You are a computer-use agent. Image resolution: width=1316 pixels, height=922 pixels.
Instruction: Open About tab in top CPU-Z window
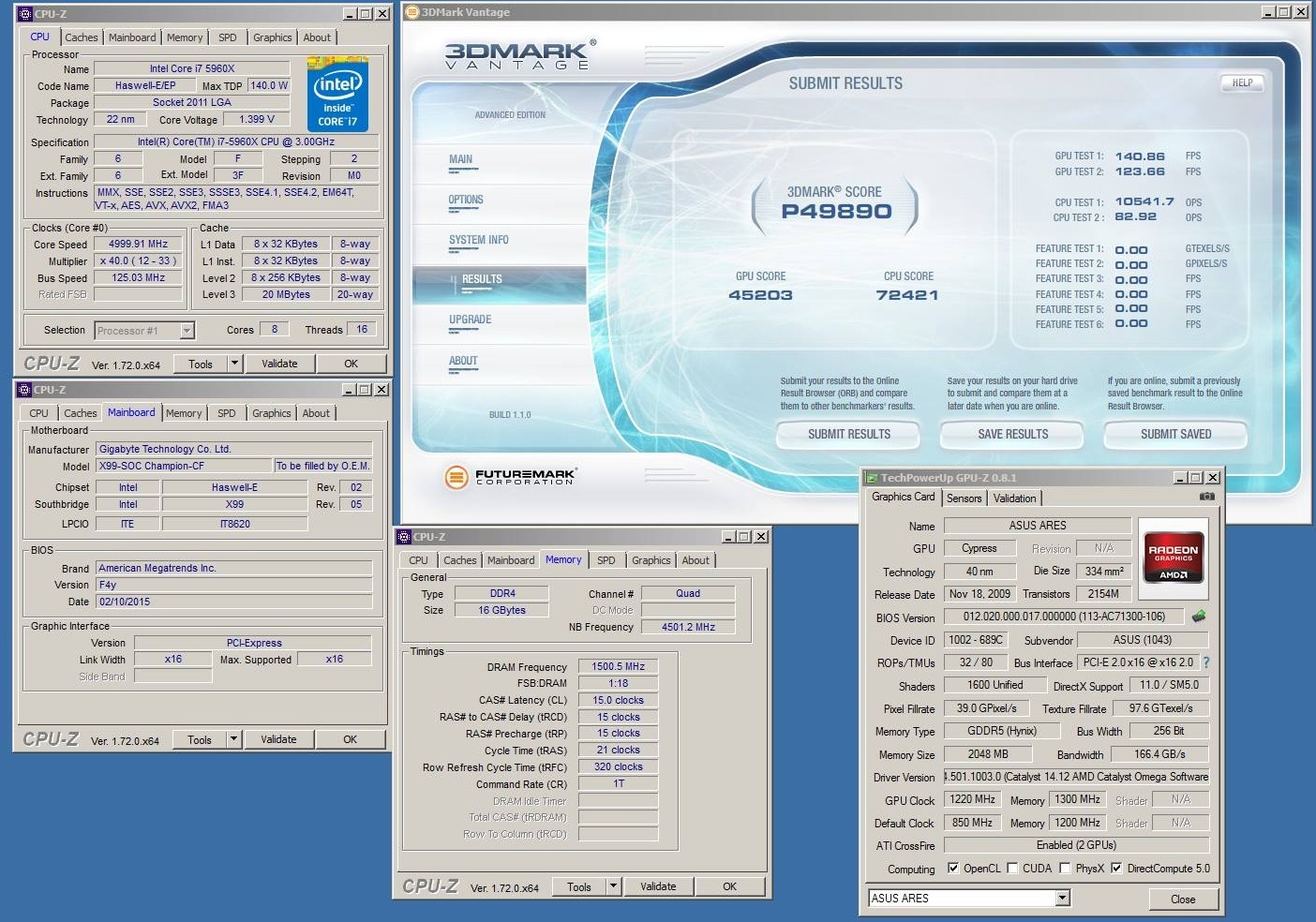[x=317, y=37]
